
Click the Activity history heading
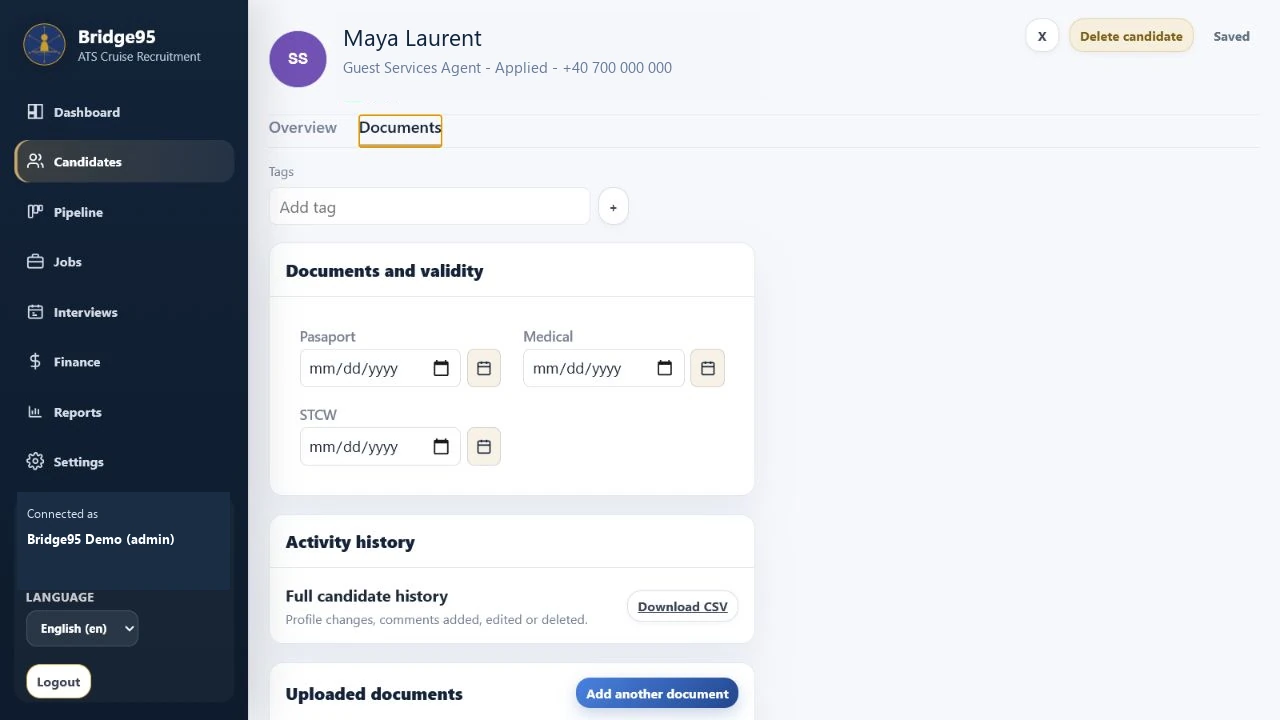(350, 542)
